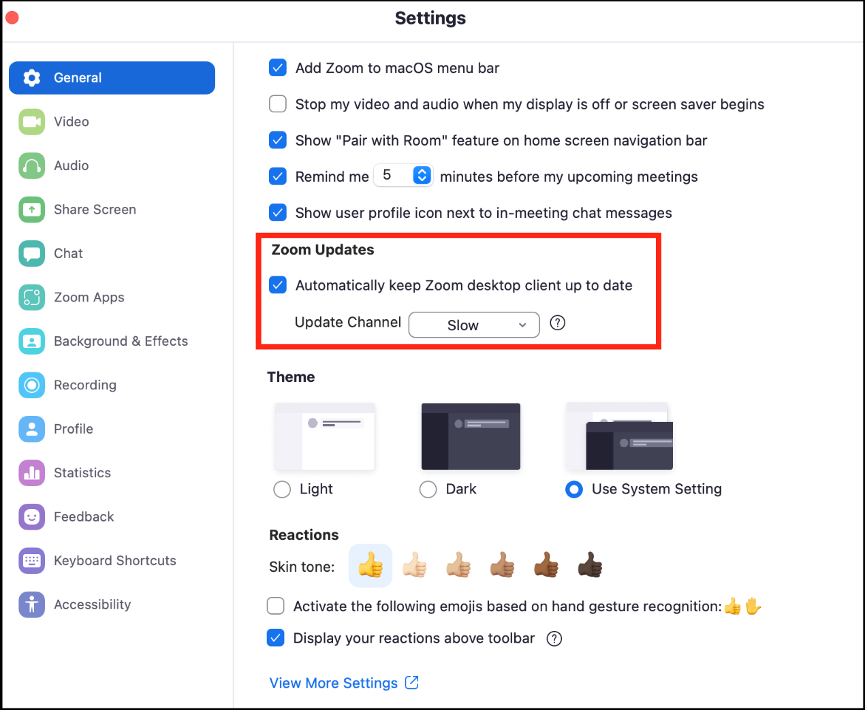Click the Video camera icon in sidebar
This screenshot has height=710, width=866.
32,122
